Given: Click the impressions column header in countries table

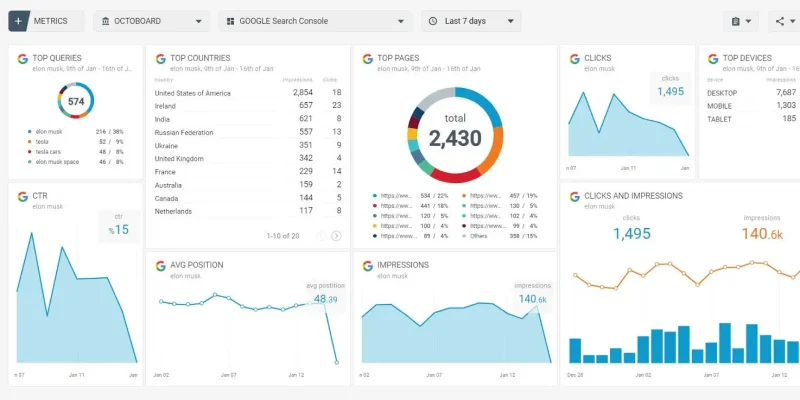Looking at the screenshot, I should pyautogui.click(x=297, y=80).
